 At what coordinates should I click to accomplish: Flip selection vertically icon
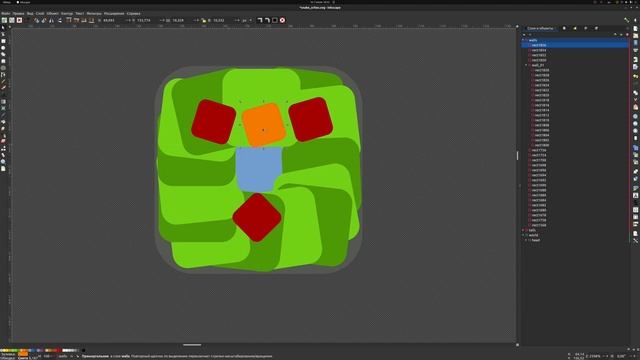[59, 20]
